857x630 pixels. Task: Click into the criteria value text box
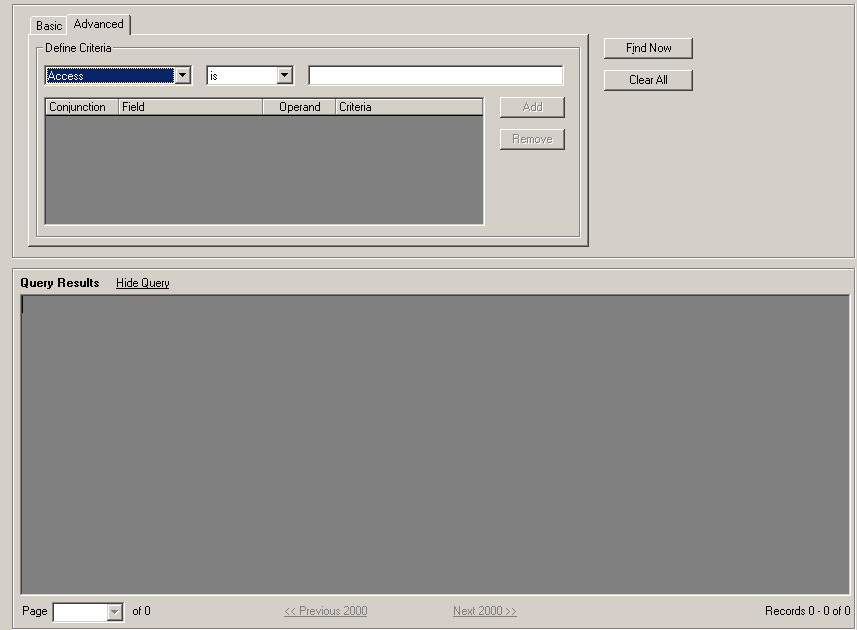pos(436,75)
